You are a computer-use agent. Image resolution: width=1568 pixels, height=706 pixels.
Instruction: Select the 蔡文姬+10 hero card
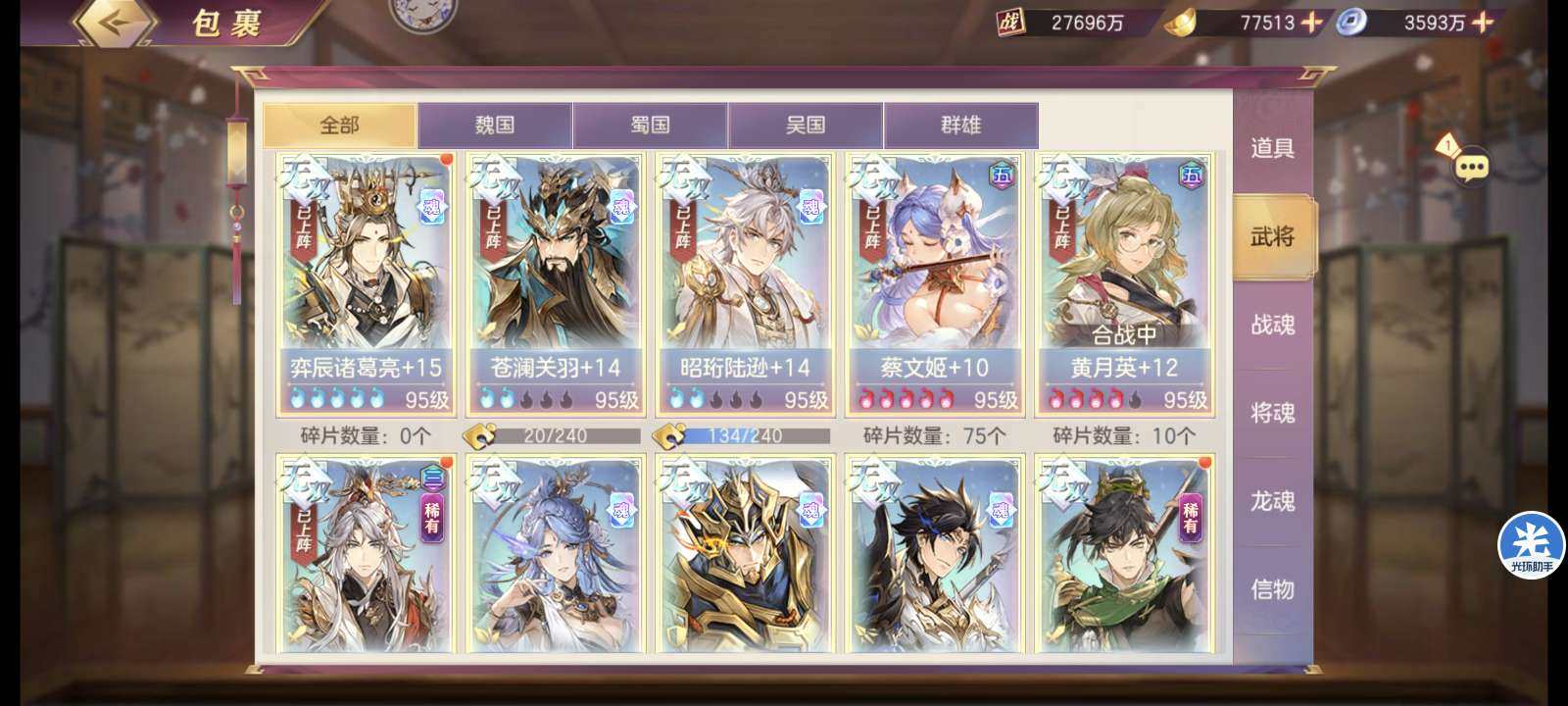[934, 284]
